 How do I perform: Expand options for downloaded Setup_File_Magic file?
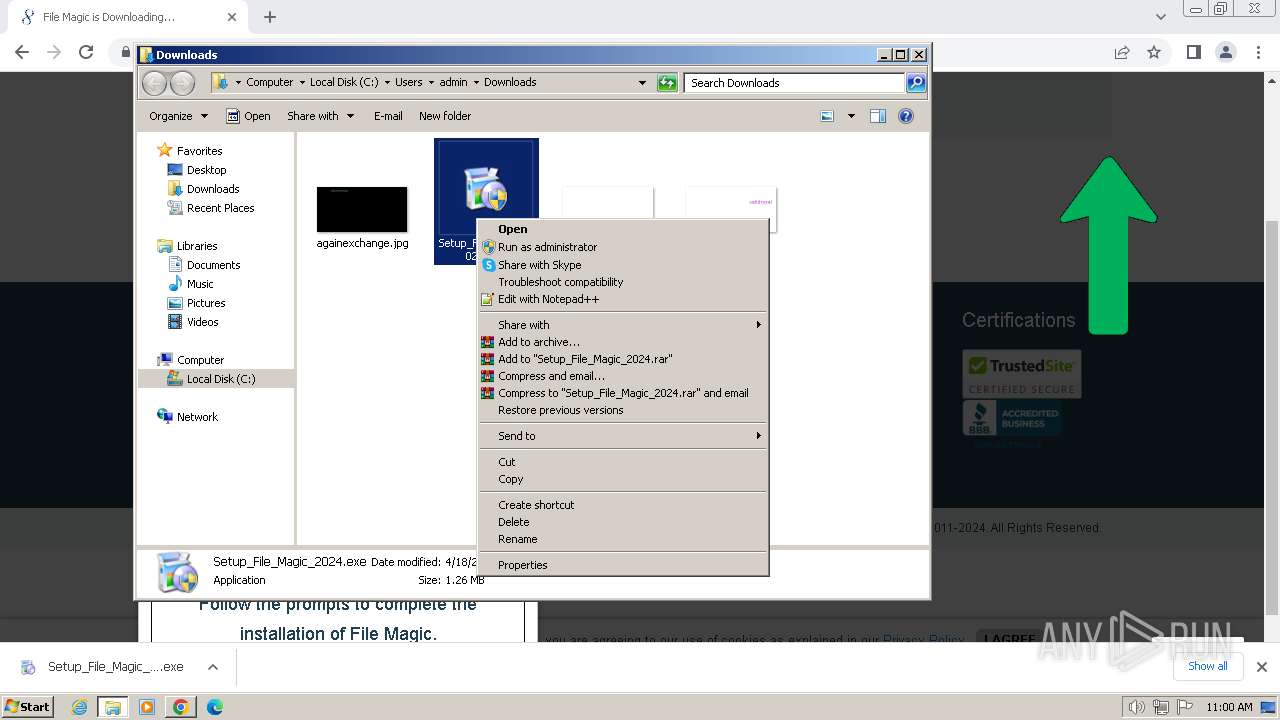212,667
